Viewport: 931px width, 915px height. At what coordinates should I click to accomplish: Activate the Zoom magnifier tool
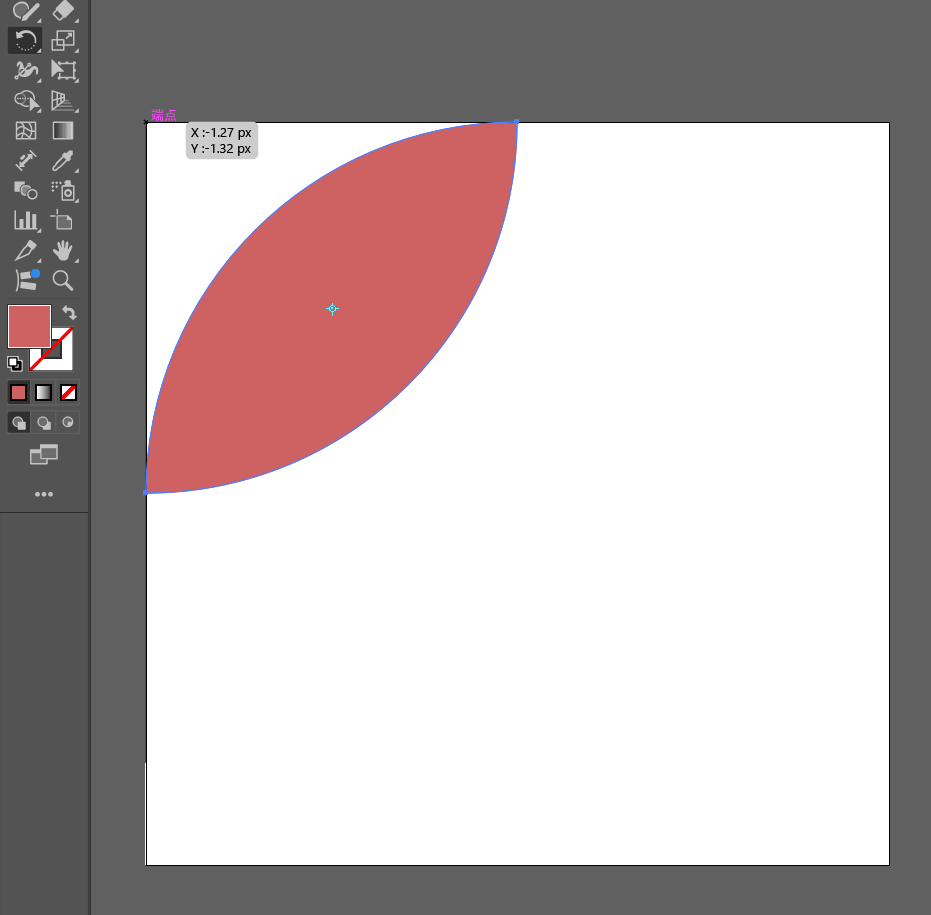tap(63, 280)
